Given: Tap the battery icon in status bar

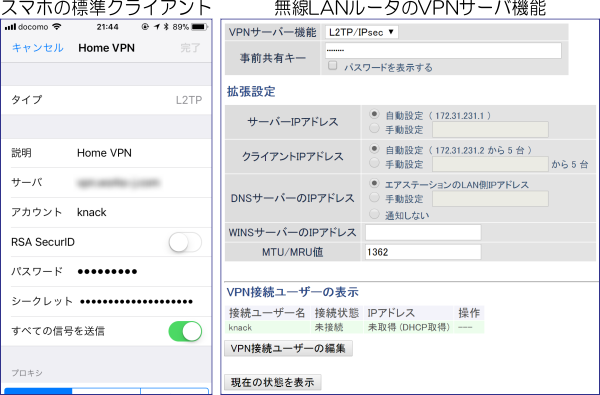Looking at the screenshot, I should coord(199,27).
